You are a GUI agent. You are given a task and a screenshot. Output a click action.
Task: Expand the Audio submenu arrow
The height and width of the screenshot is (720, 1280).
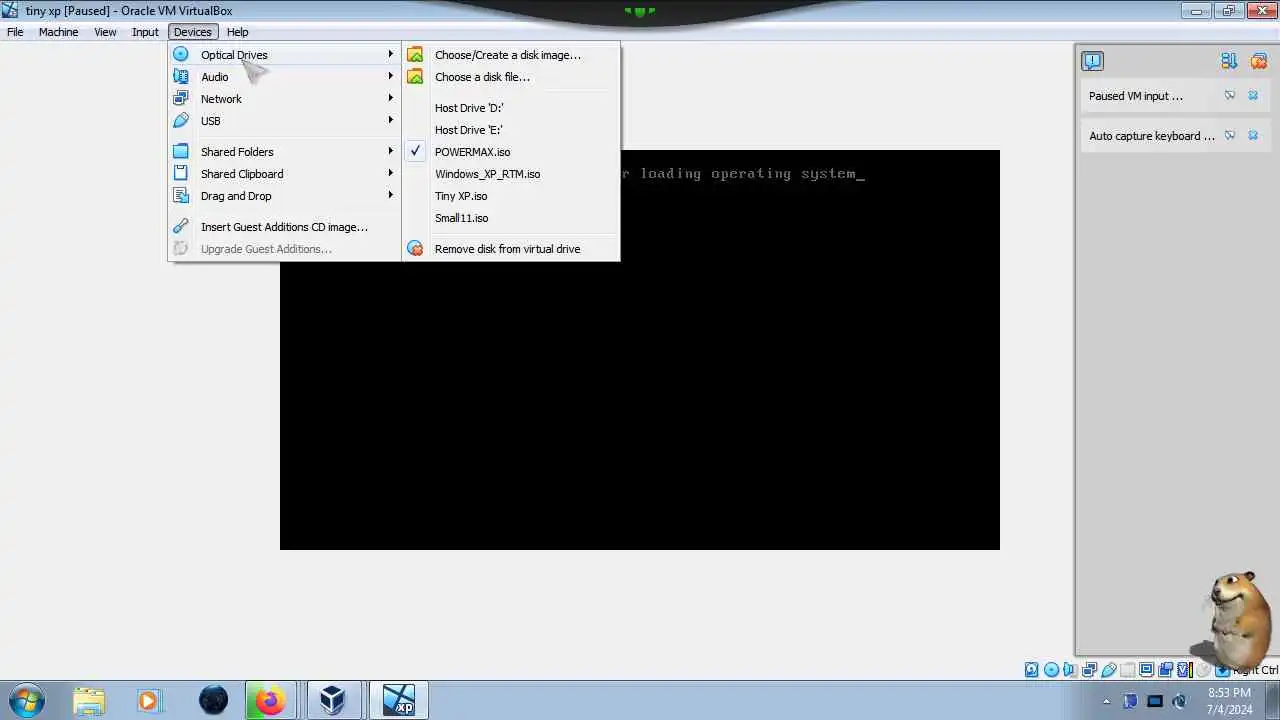[x=391, y=76]
